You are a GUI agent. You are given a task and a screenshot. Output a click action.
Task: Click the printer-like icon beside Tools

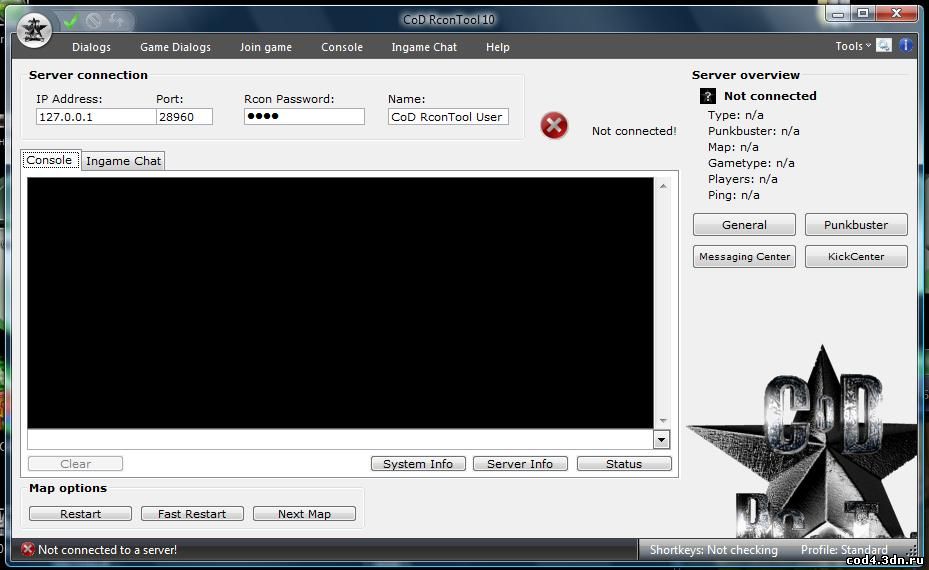884,45
